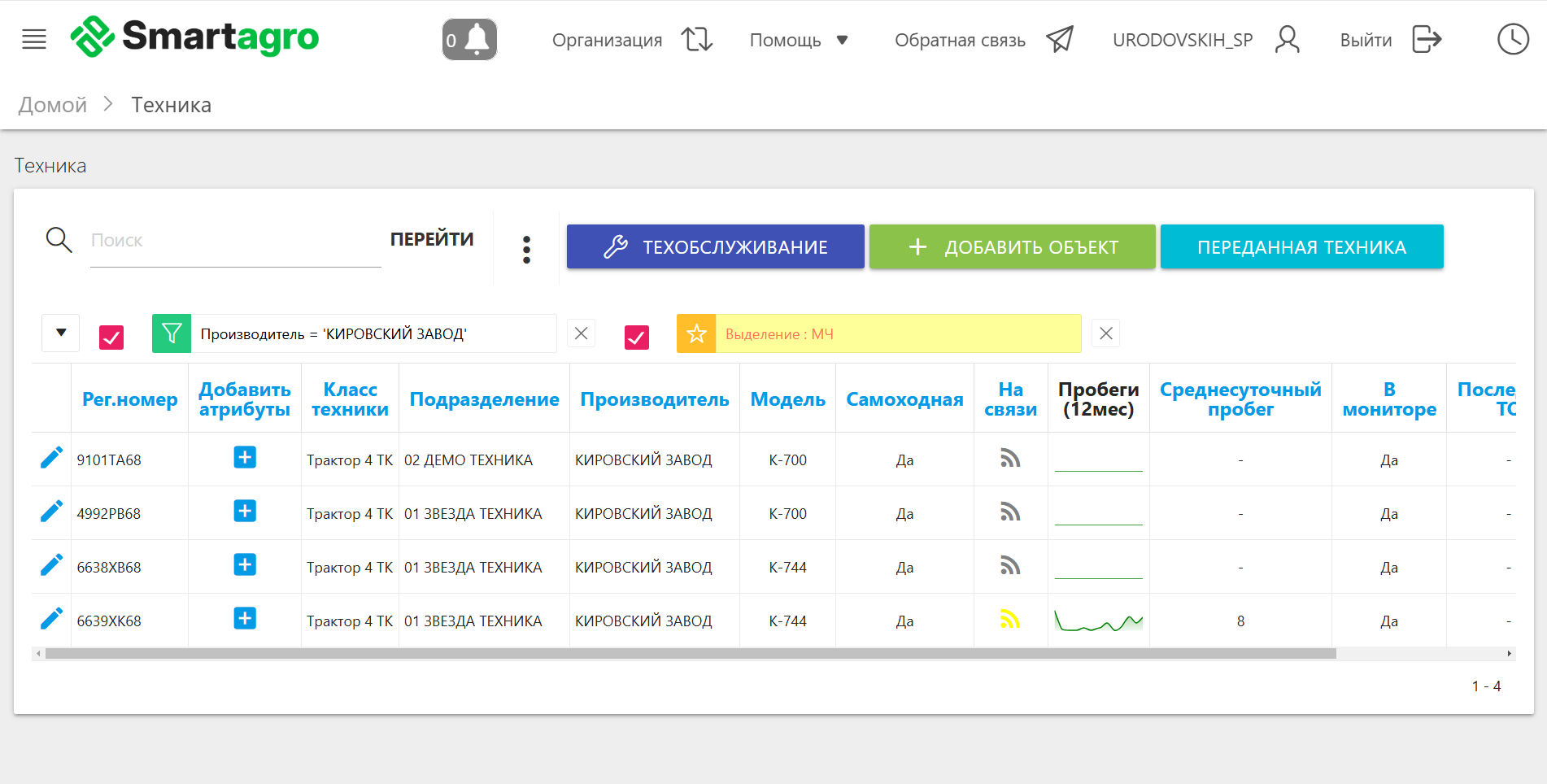Click the orange star highlight icon

pyautogui.click(x=696, y=333)
